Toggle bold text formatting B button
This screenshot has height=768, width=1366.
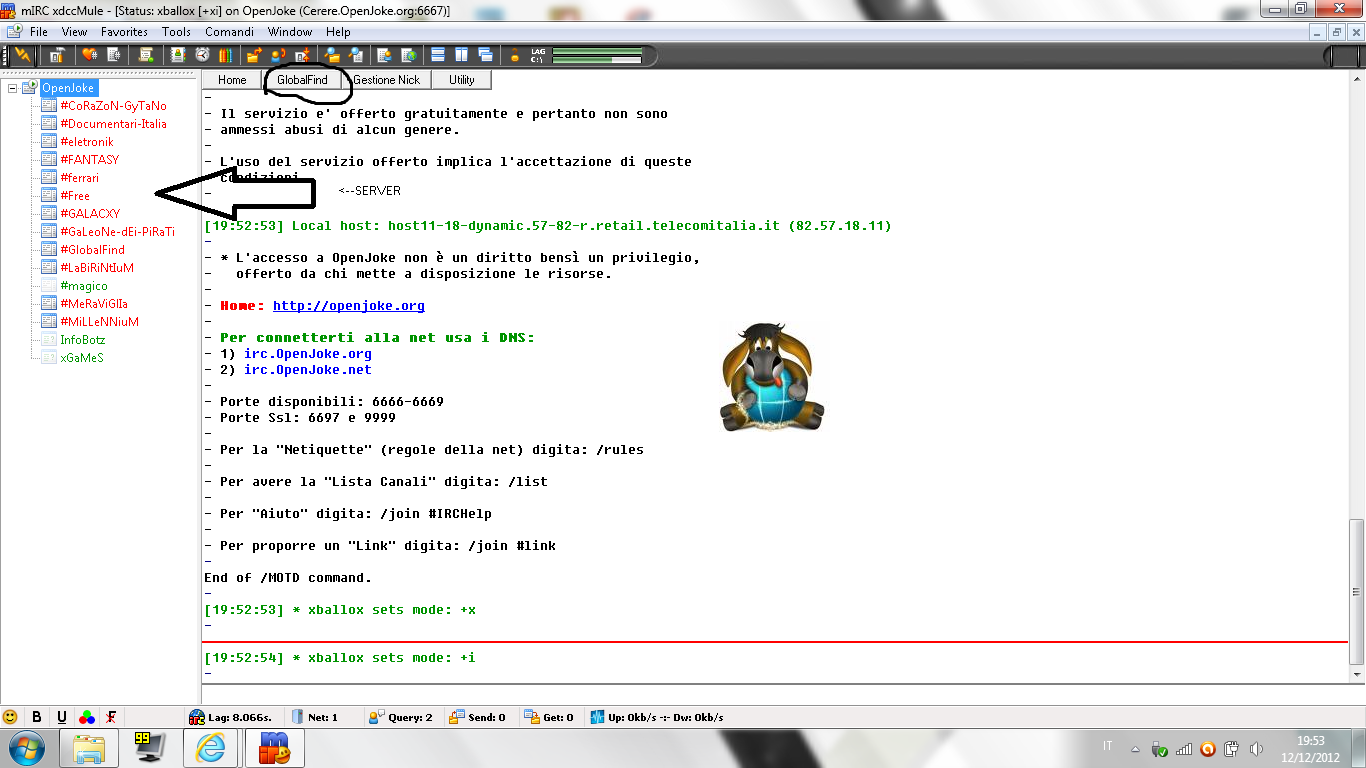click(x=37, y=717)
